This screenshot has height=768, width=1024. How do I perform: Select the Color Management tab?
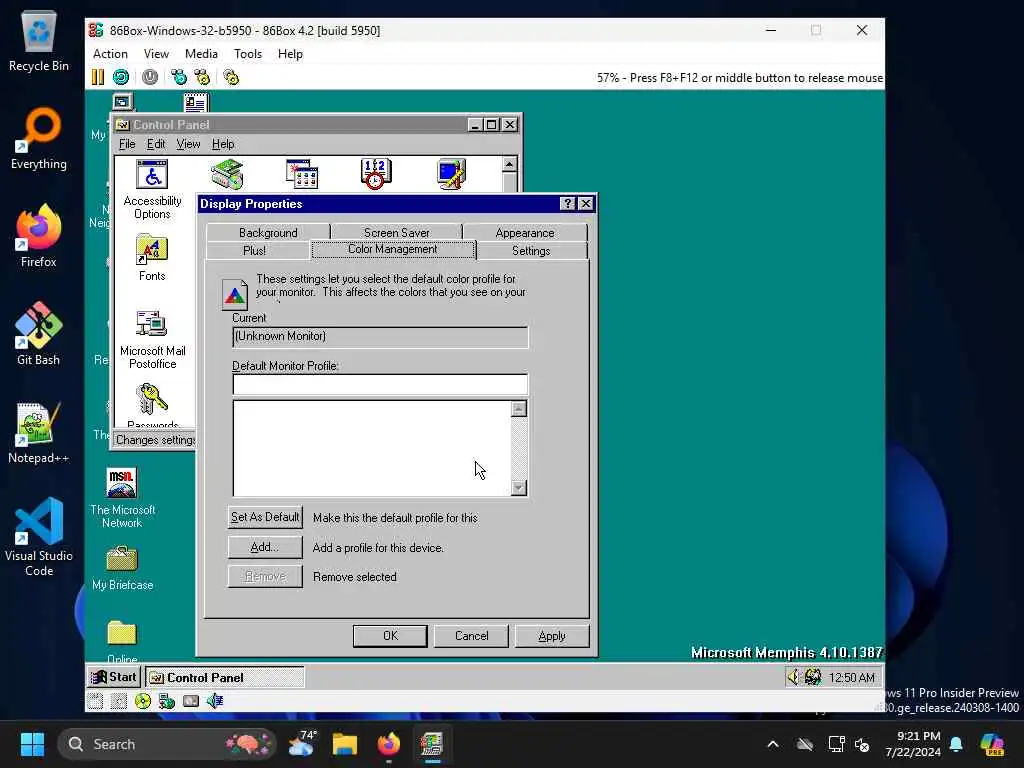(392, 249)
